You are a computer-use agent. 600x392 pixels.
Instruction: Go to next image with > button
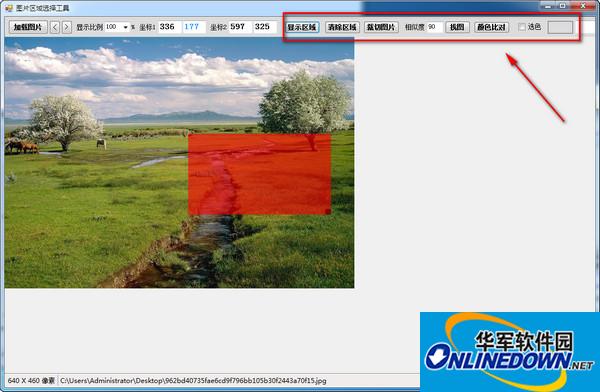click(67, 27)
